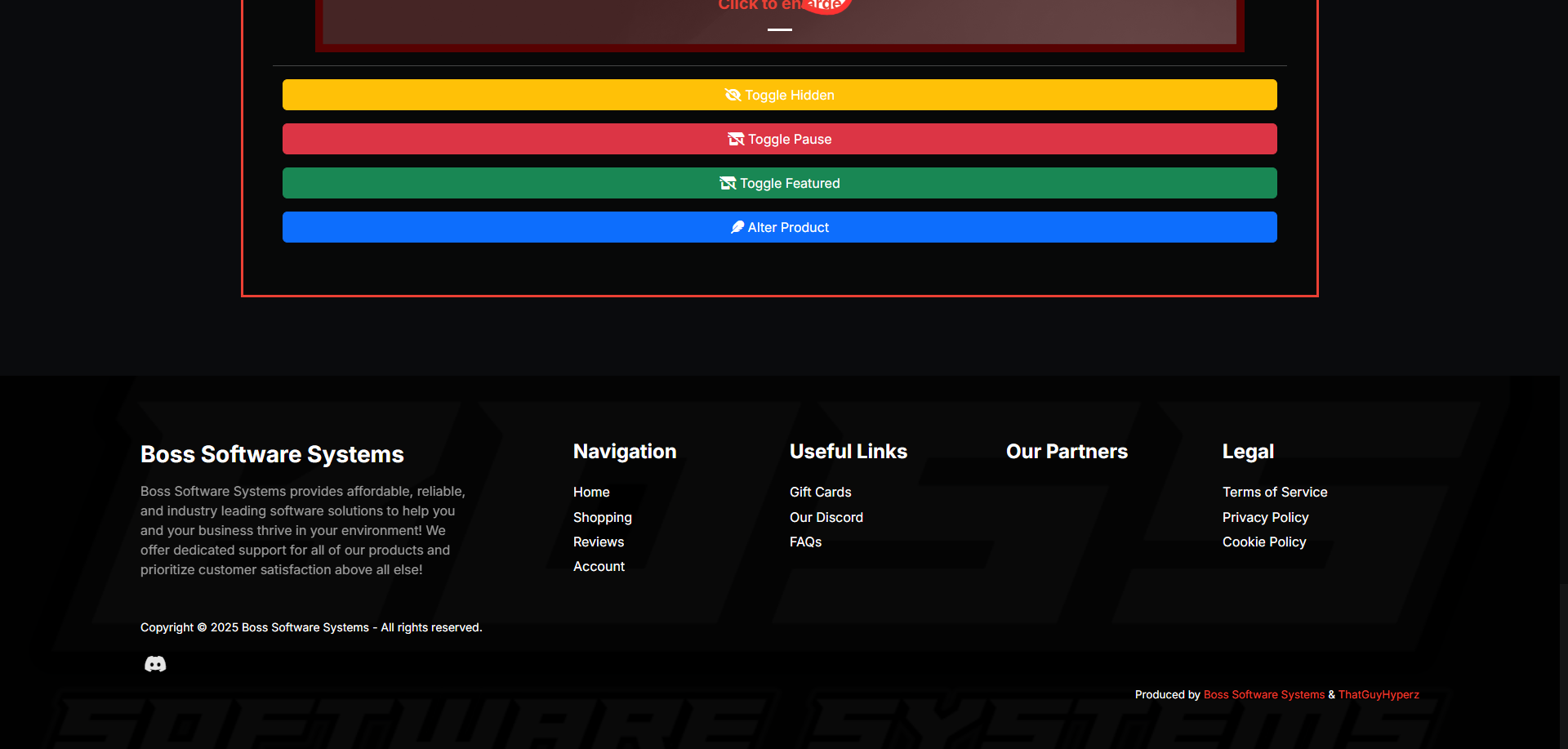Viewport: 1568px width, 749px height.
Task: Click the Navigation heading text
Action: pyautogui.click(x=625, y=451)
